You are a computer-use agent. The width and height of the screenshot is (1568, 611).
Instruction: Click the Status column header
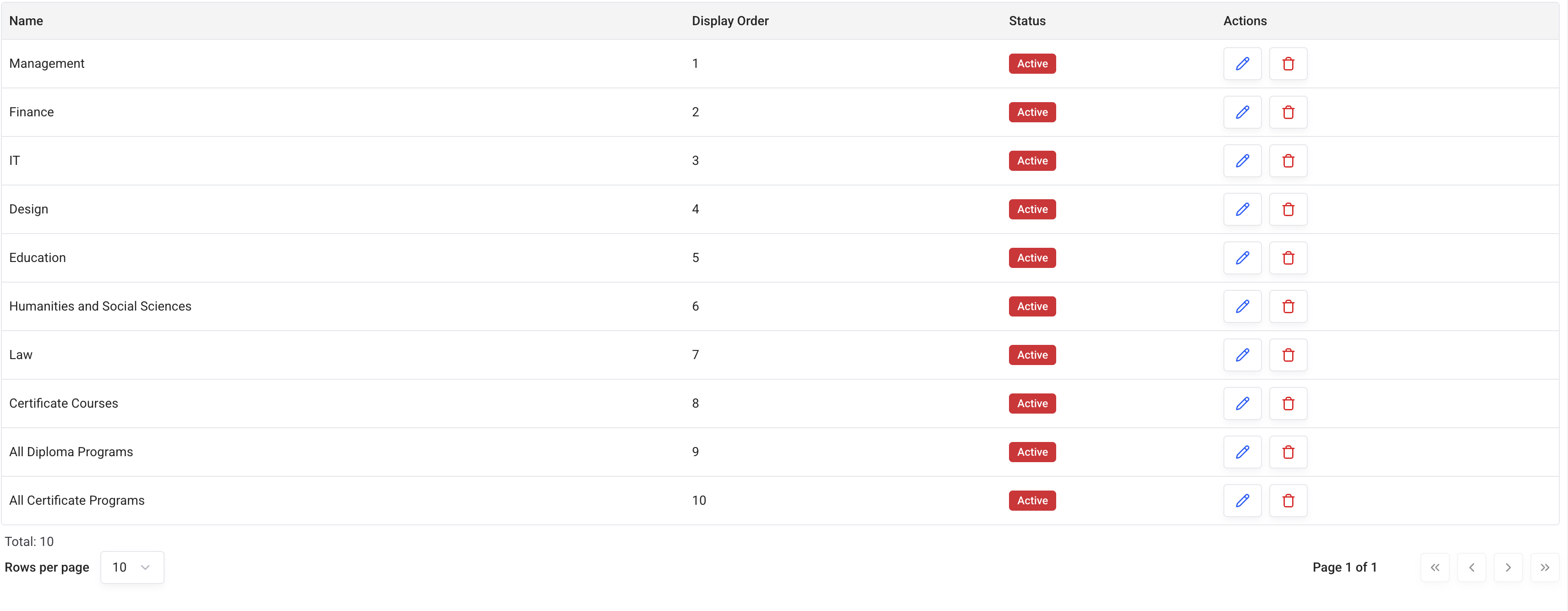click(x=1027, y=22)
